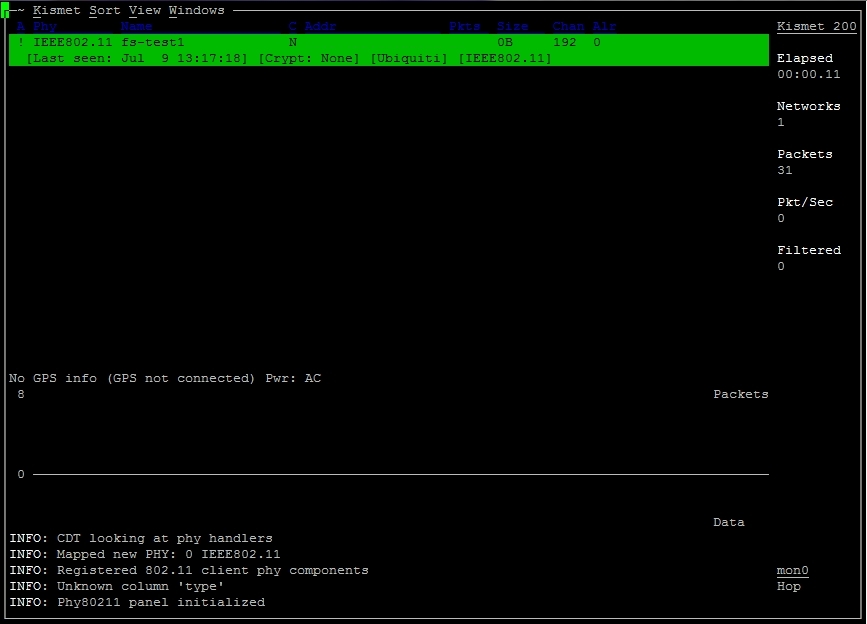Image resolution: width=867 pixels, height=624 pixels.
Task: Open the Windows menu
Action: point(197,11)
